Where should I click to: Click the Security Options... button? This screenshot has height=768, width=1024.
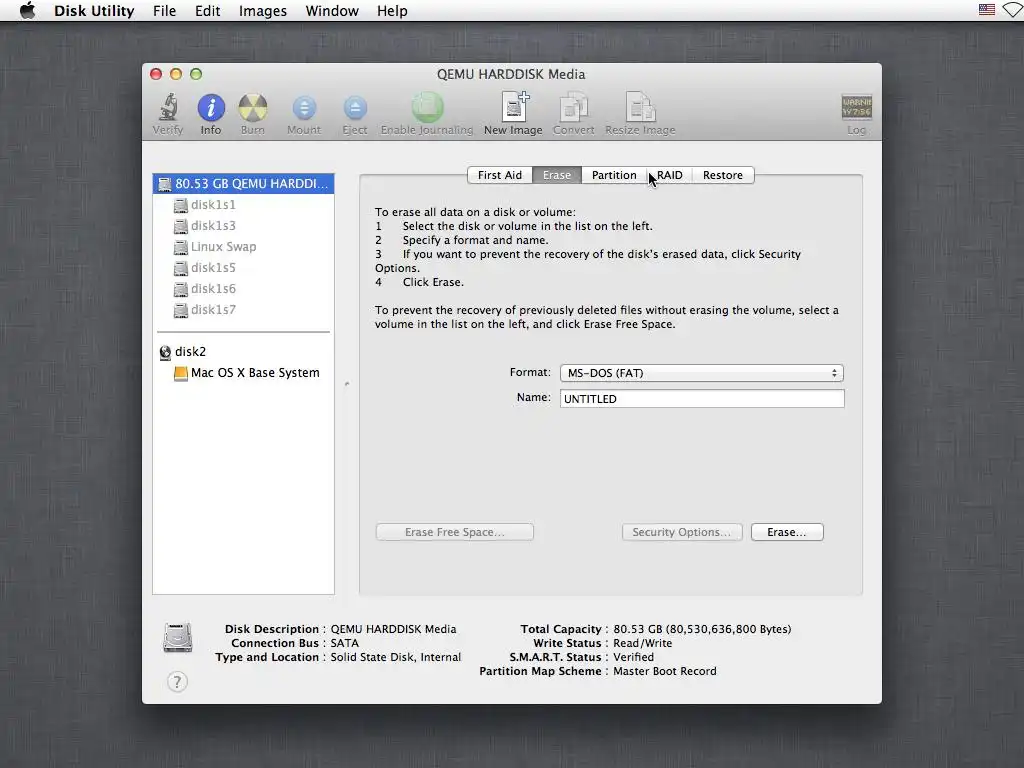tap(682, 532)
